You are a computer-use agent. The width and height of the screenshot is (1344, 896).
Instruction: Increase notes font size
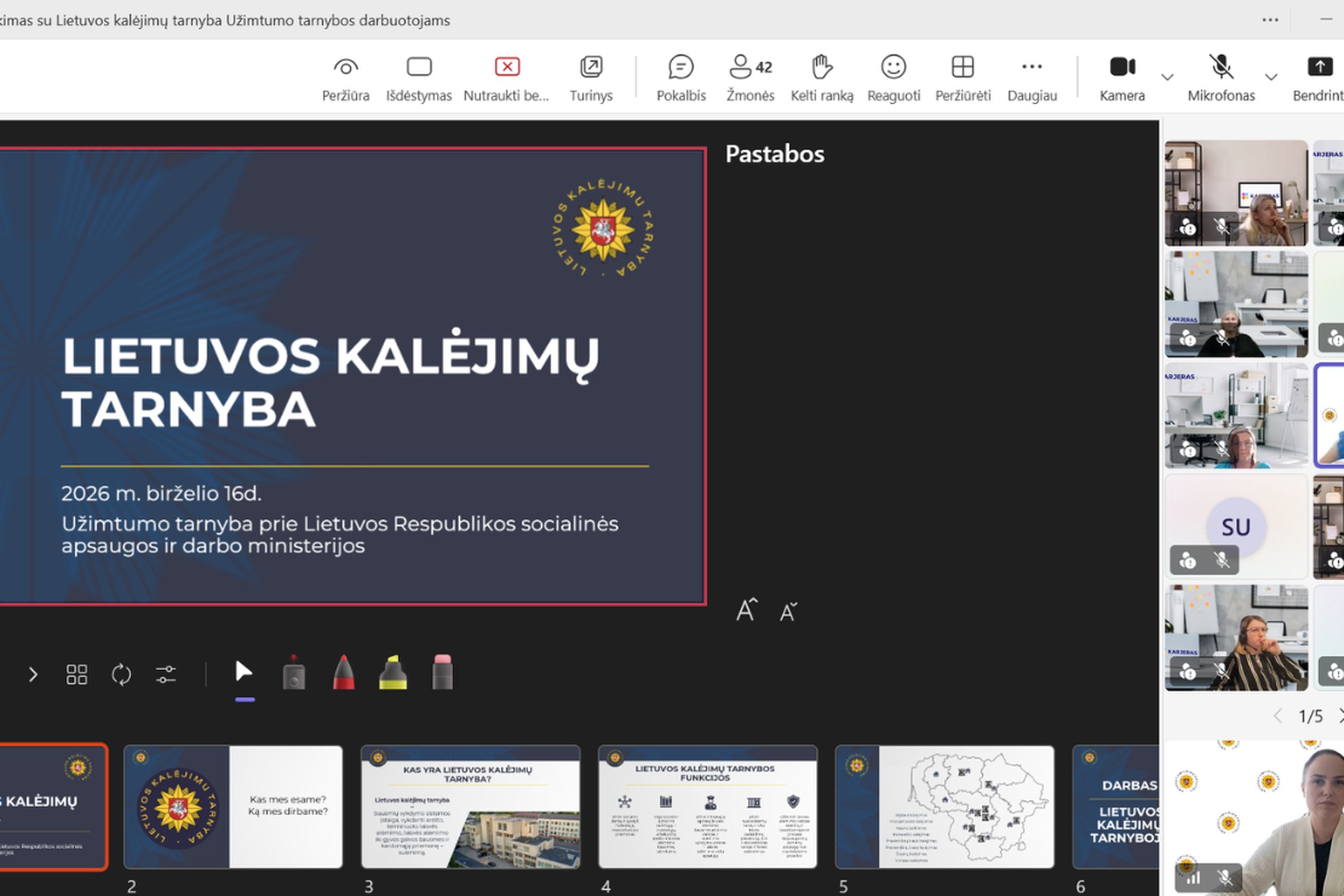pyautogui.click(x=746, y=610)
